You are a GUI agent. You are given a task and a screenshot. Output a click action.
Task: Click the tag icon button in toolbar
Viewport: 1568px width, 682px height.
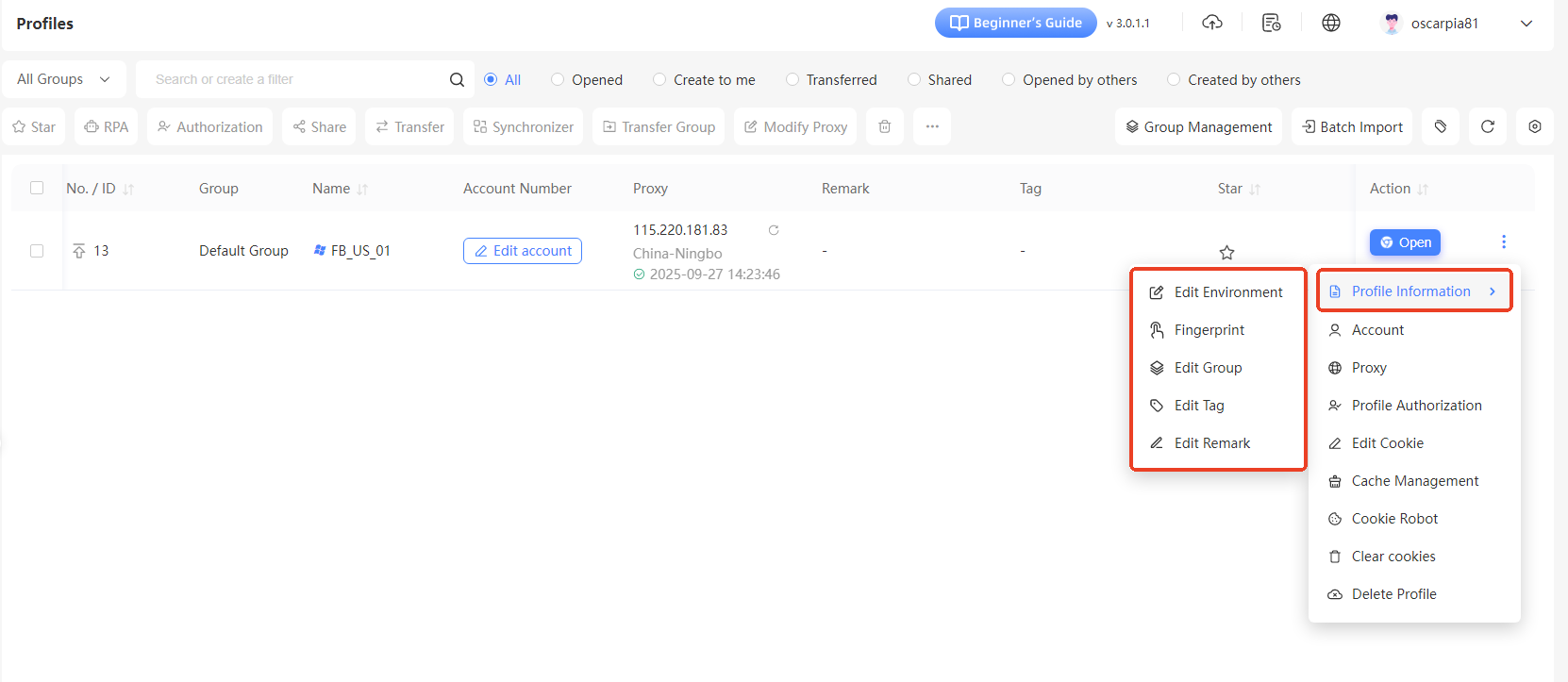point(1440,126)
